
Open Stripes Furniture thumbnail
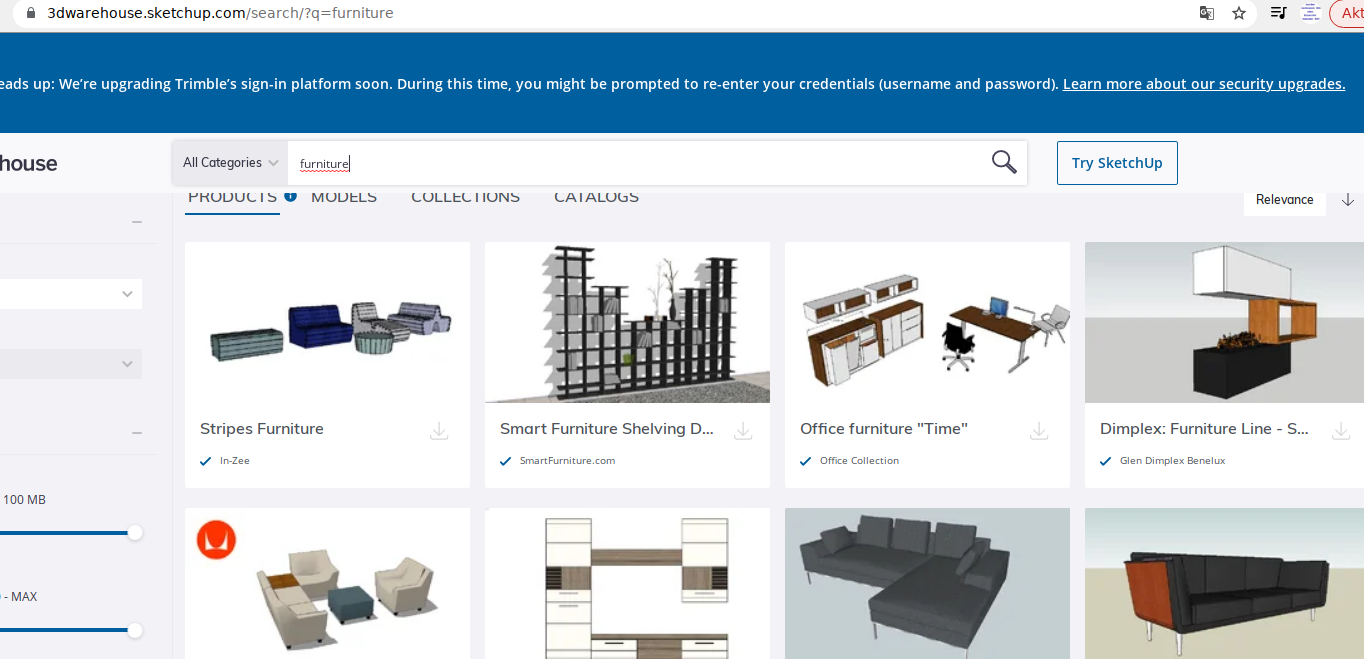tap(328, 322)
